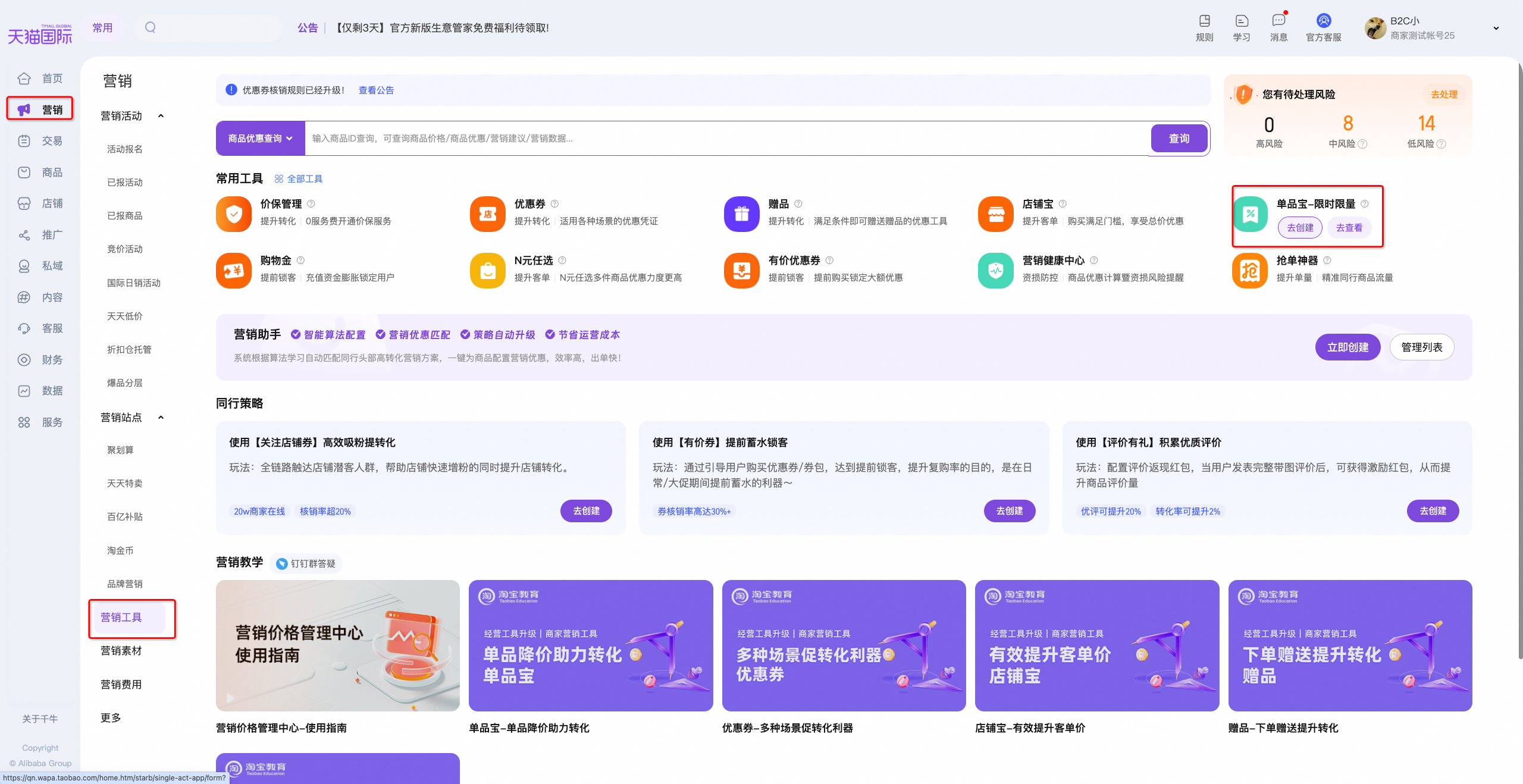
Task: Select 营销工具 submenu item
Action: (x=121, y=617)
